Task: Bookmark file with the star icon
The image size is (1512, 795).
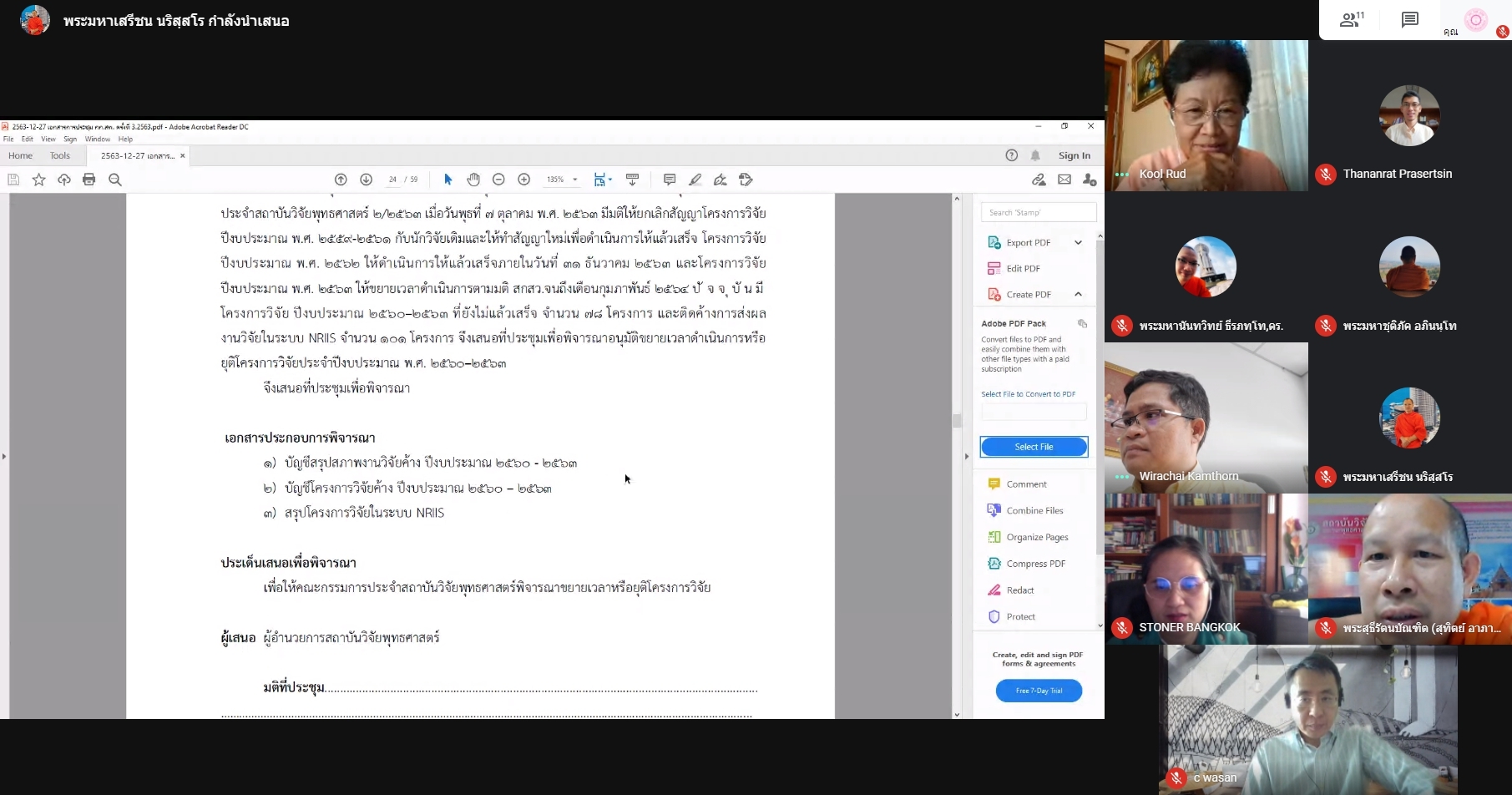Action: pyautogui.click(x=38, y=180)
